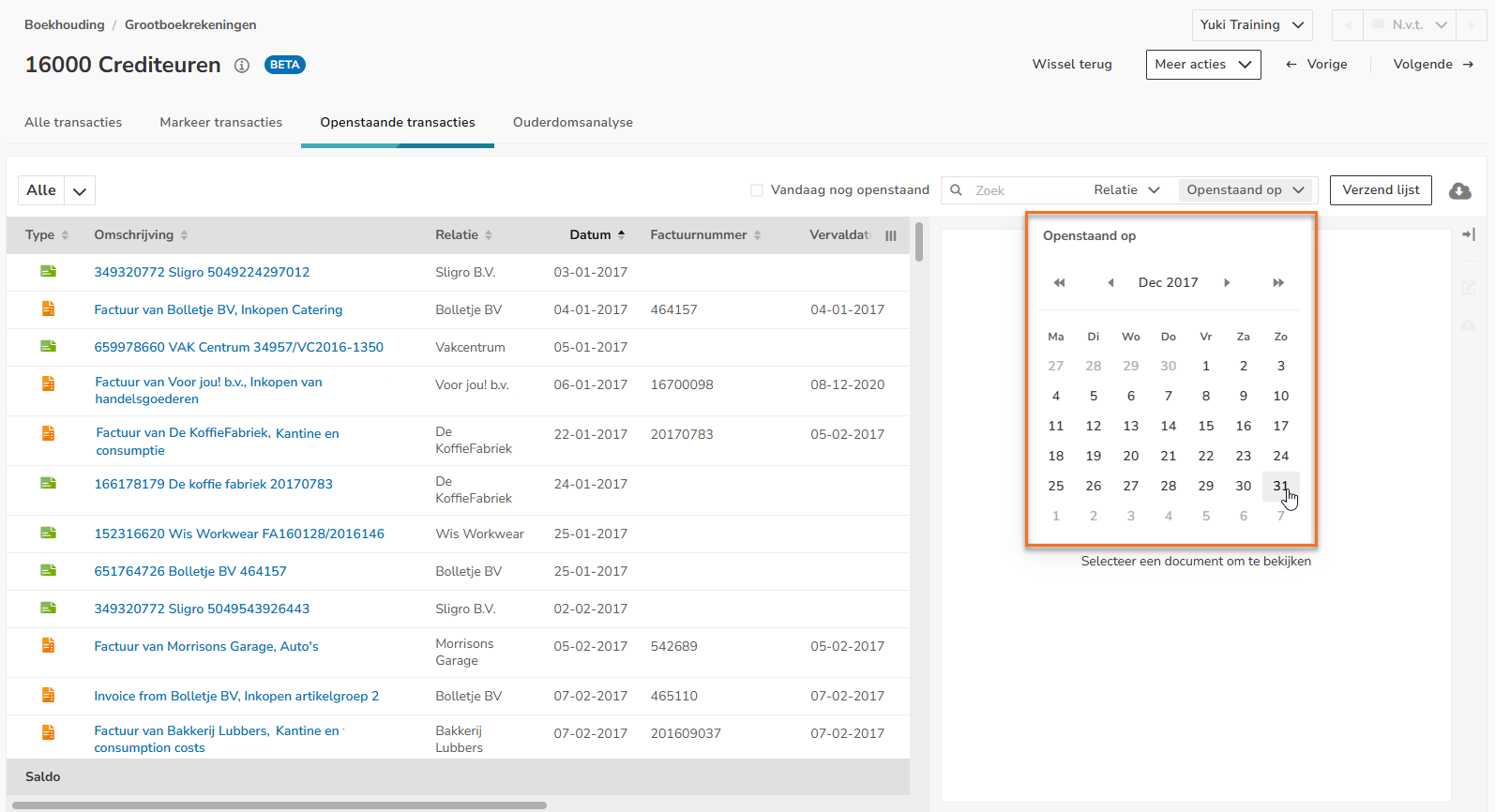Click the Verzend lijst button
Viewport: 1495px width, 812px height.
click(1381, 190)
